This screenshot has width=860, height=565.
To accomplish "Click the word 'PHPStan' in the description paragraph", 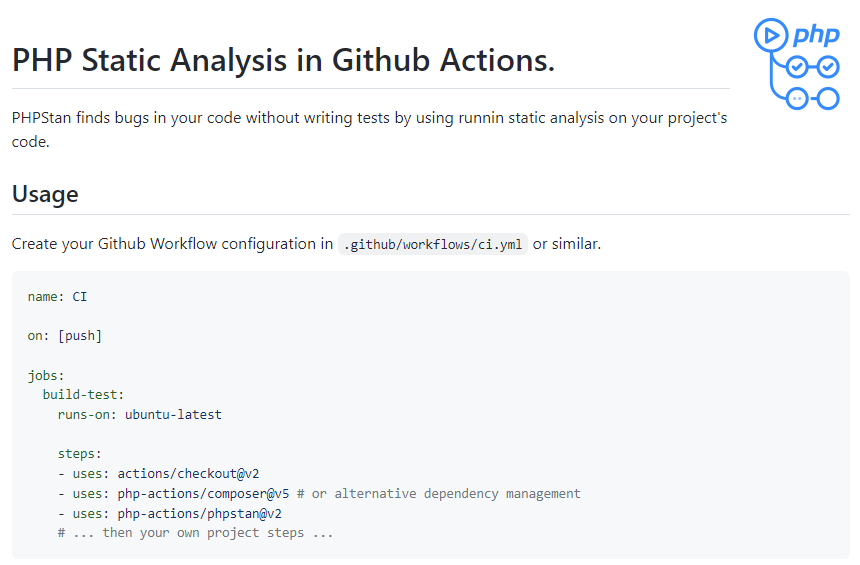I will tap(44, 118).
